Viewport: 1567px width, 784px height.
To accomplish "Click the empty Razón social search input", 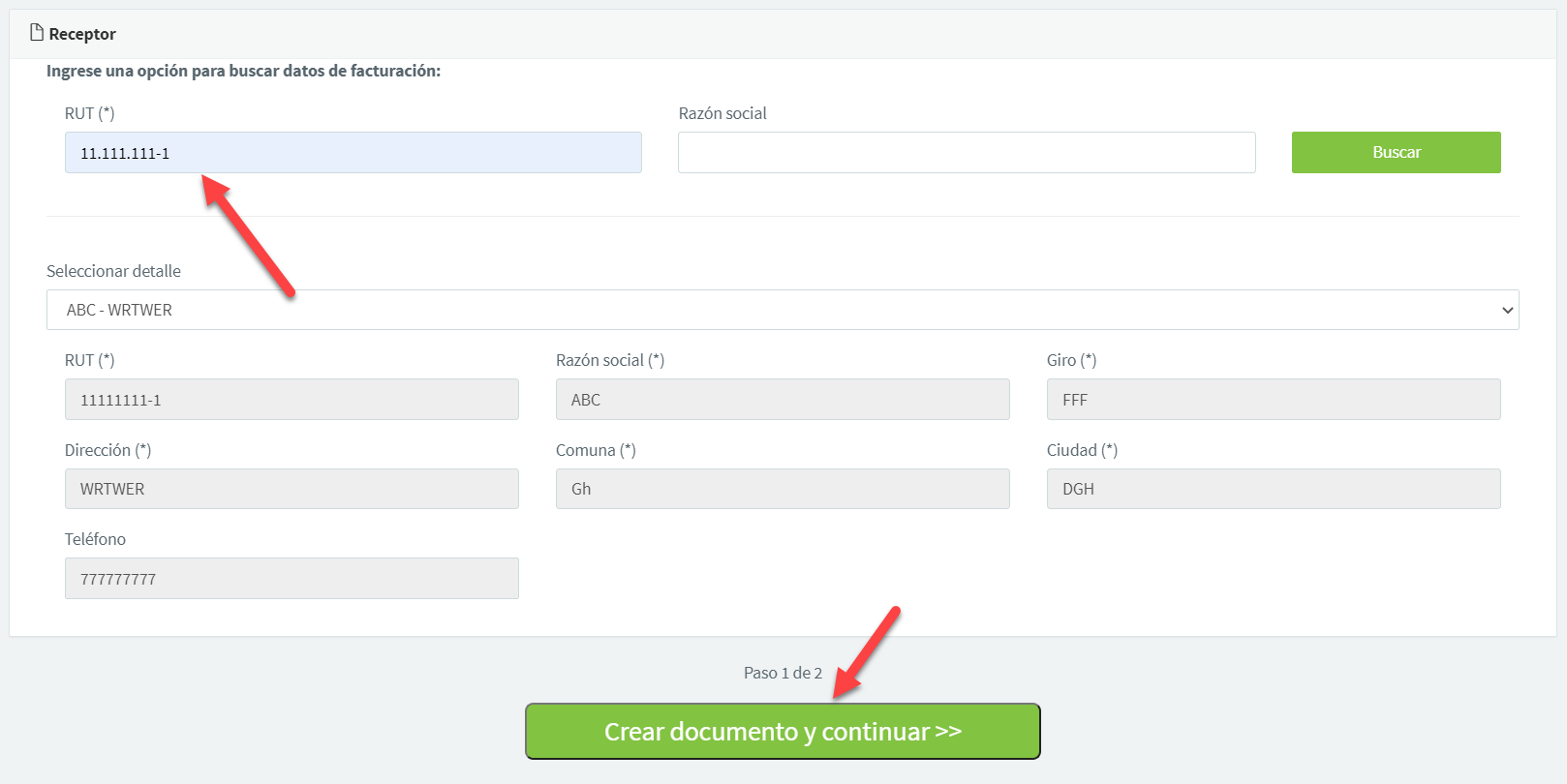I will [966, 153].
